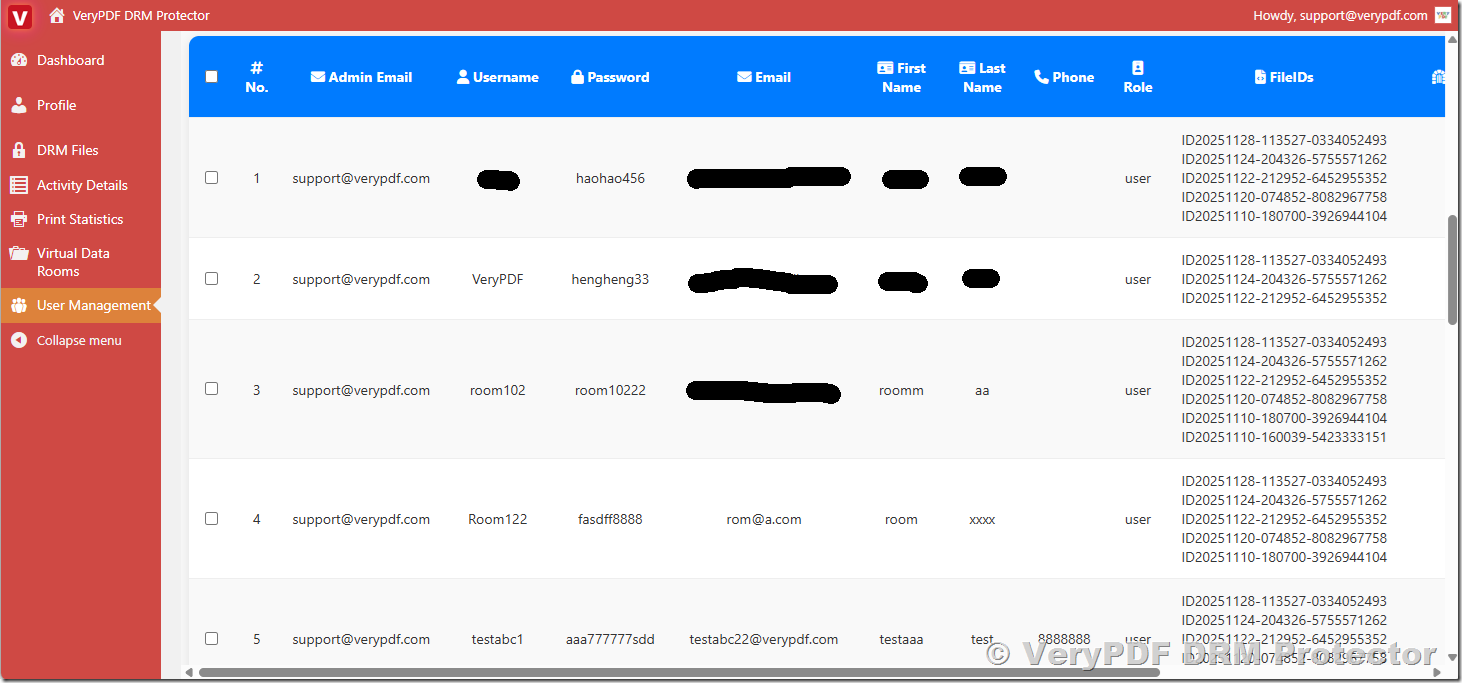Click the Virtual Data Rooms folder icon
The width and height of the screenshot is (1462, 683).
pos(22,253)
